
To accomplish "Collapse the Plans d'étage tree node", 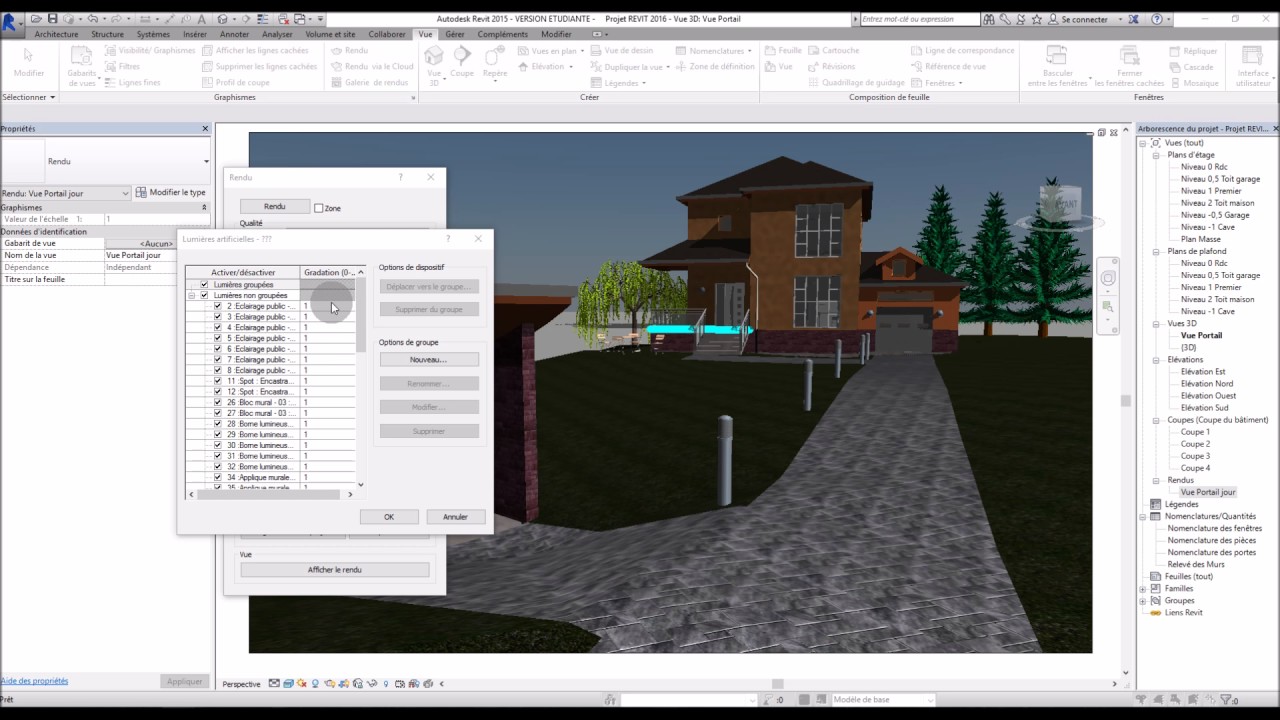I will pyautogui.click(x=1155, y=155).
